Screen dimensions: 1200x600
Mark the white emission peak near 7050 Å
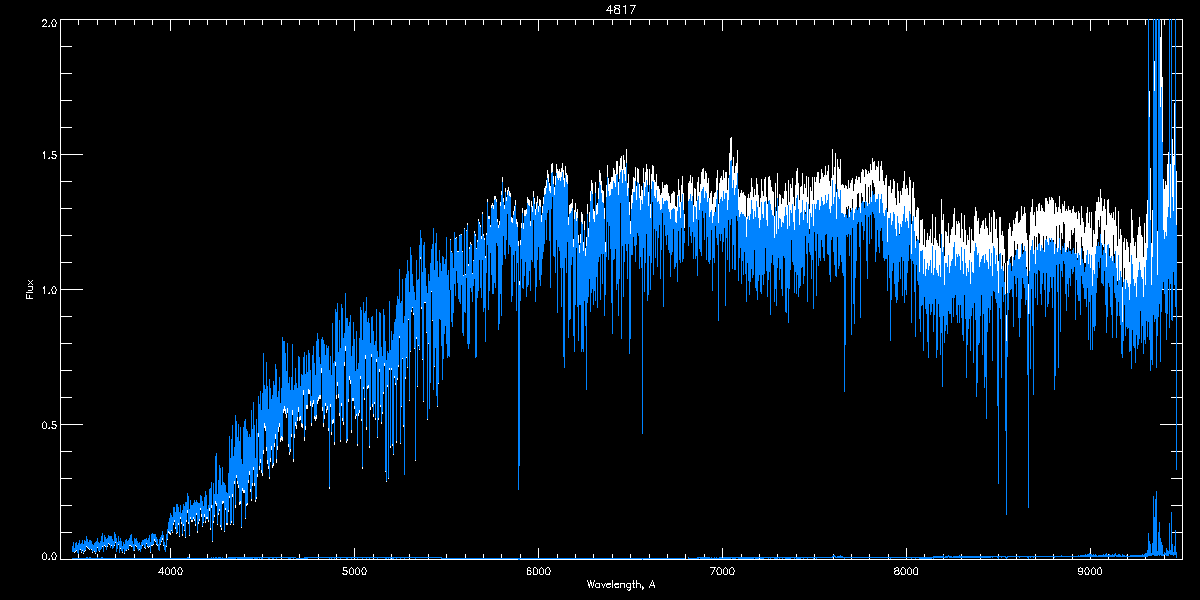[x=731, y=145]
